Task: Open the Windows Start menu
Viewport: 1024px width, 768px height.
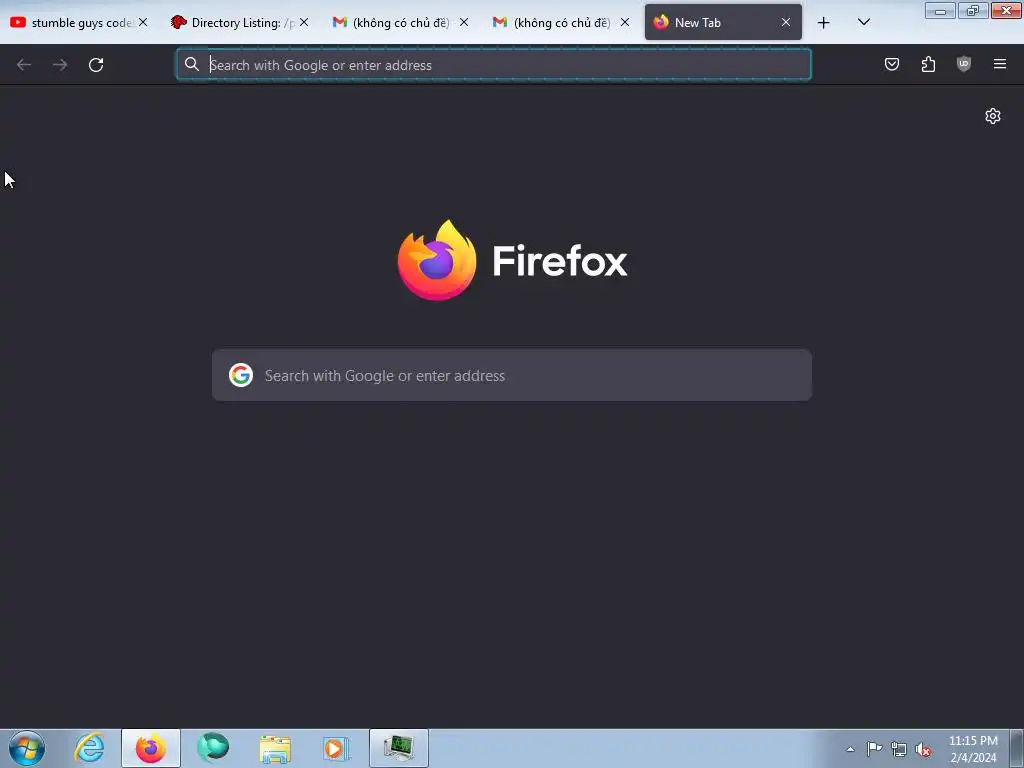Action: [x=27, y=748]
